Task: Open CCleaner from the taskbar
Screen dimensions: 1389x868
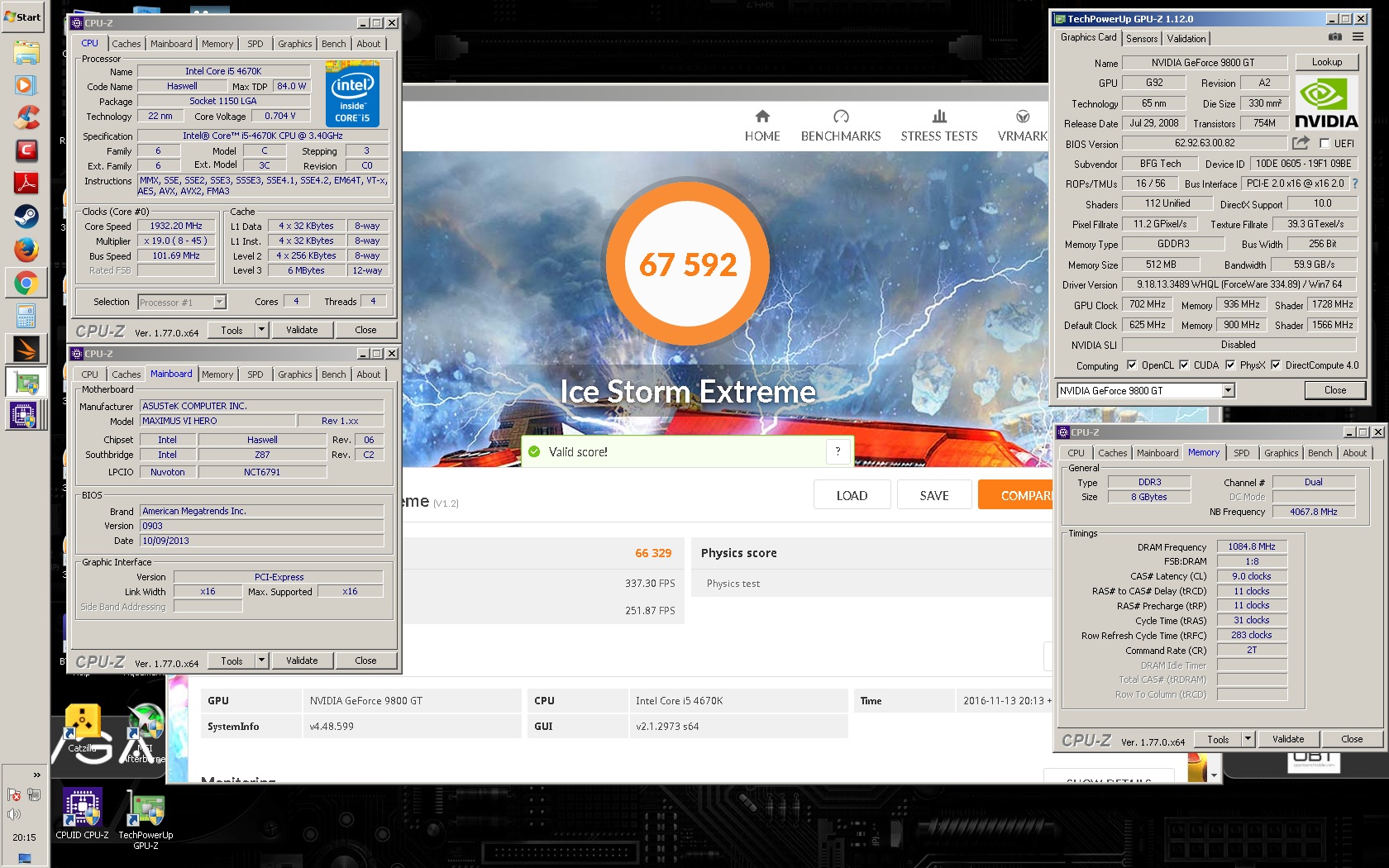Action: [26, 118]
